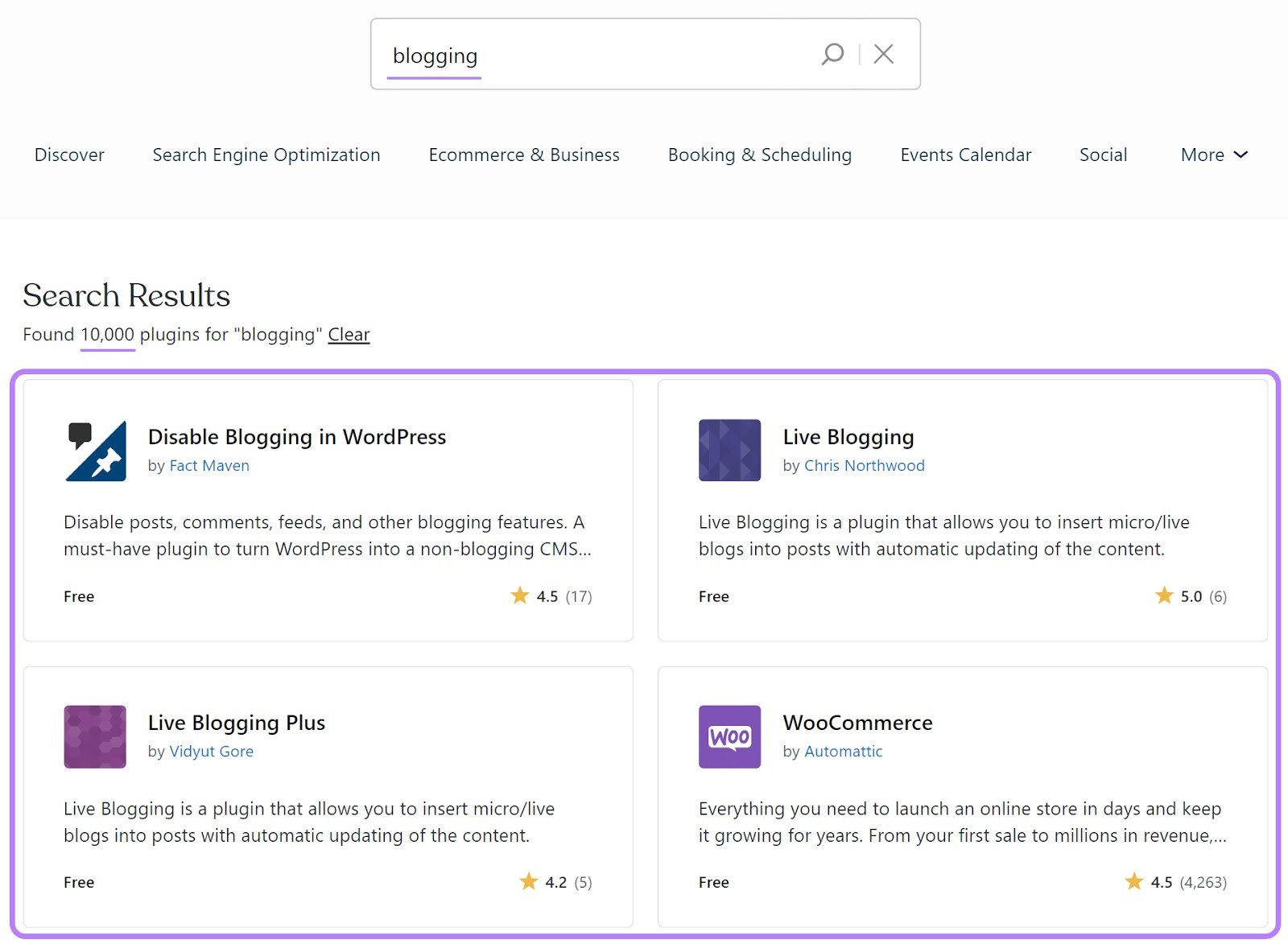Click the star rating on Live Blogging Plus card
Viewport: 1288px width, 948px height.
point(528,881)
